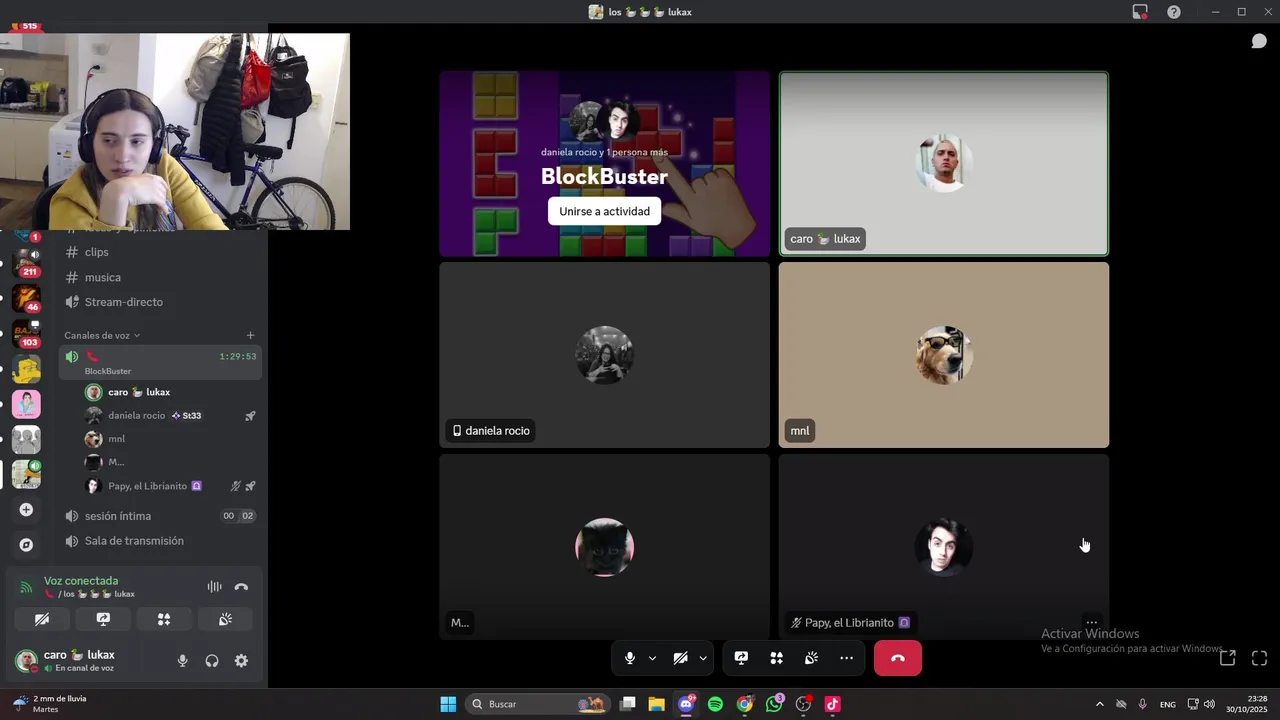The height and width of the screenshot is (720, 1280).
Task: Pop out call into separate window
Action: 1228,657
